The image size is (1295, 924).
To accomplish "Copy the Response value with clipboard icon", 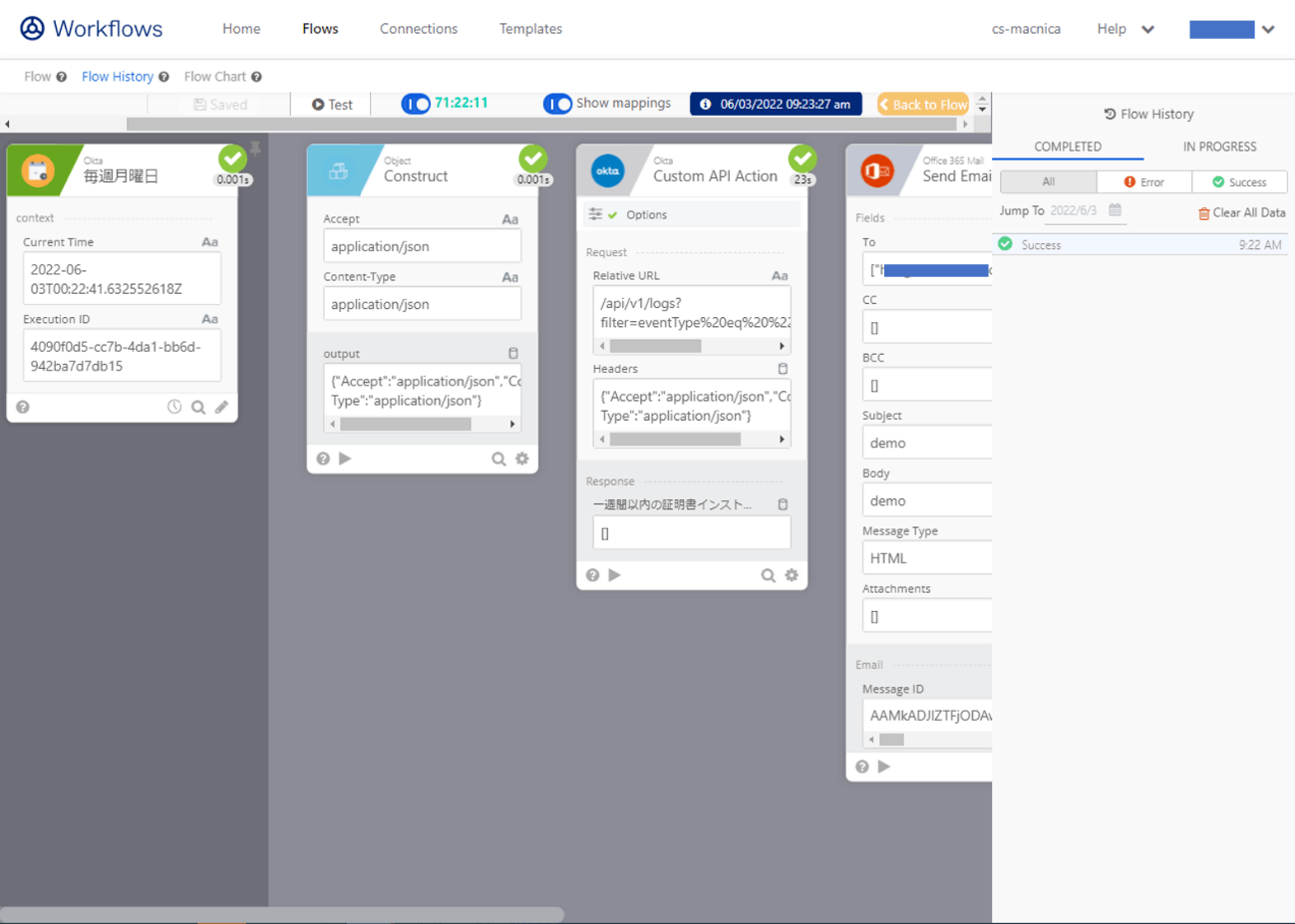I will point(783,504).
